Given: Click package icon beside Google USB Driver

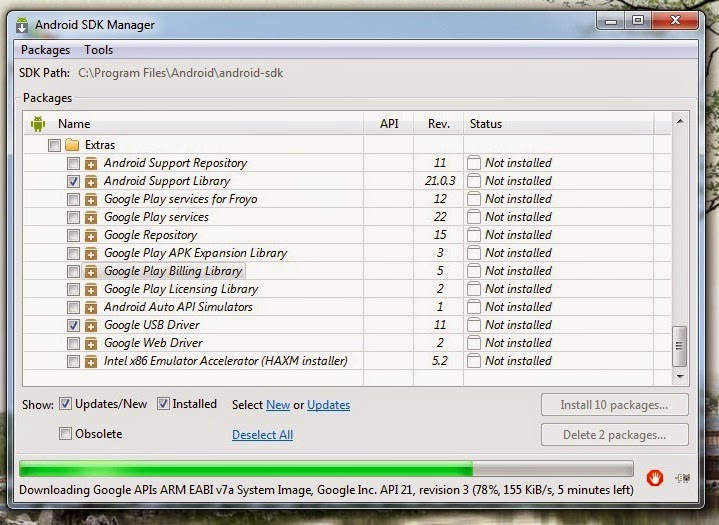Looking at the screenshot, I should [91, 325].
